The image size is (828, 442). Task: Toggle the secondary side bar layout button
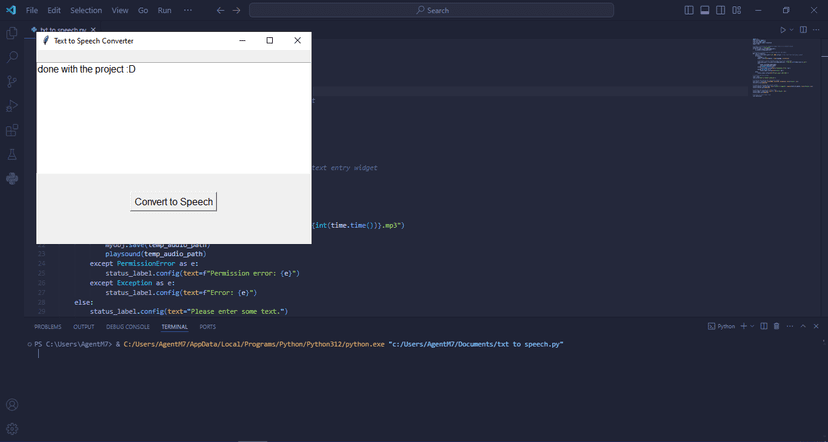tap(720, 10)
